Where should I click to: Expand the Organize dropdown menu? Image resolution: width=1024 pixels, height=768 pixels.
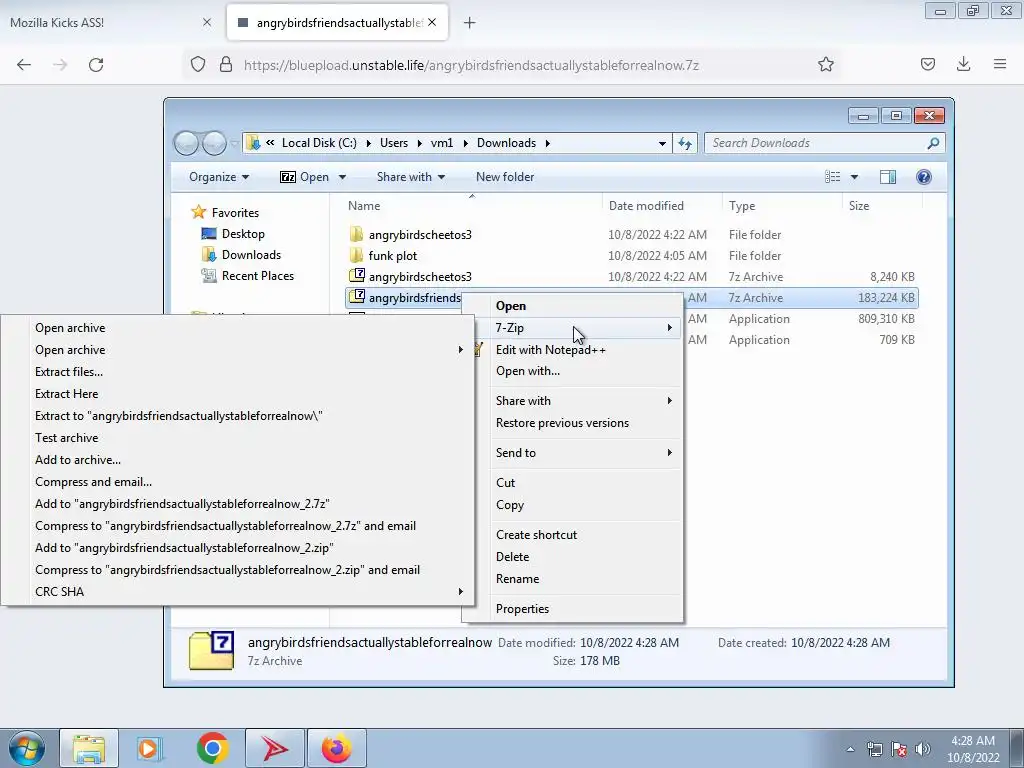pos(219,177)
